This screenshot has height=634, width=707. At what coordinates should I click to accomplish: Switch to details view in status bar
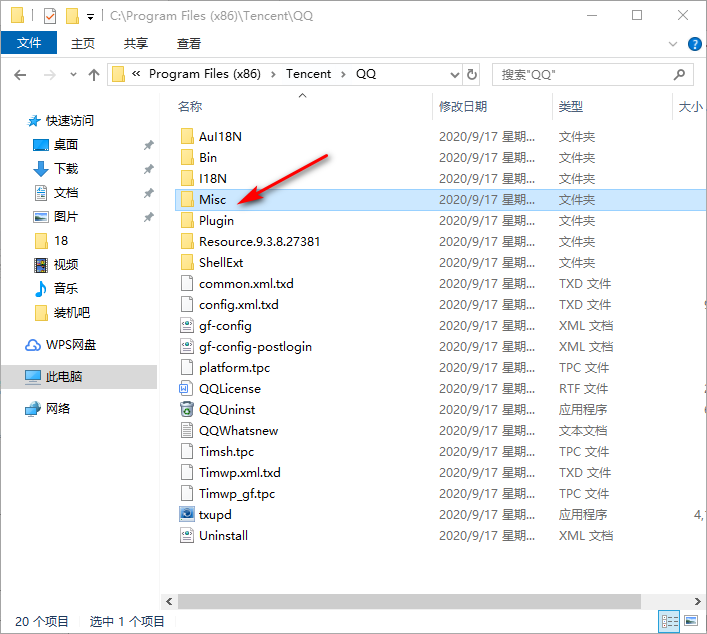[670, 621]
